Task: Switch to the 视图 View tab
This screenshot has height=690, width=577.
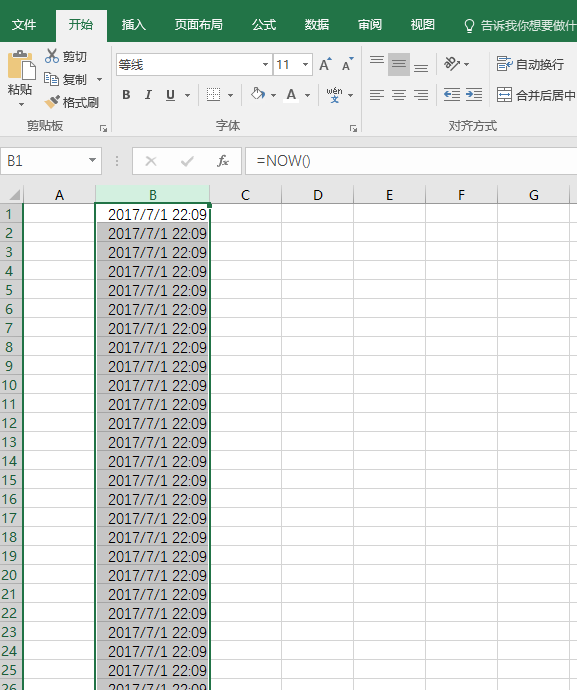Action: pyautogui.click(x=423, y=25)
